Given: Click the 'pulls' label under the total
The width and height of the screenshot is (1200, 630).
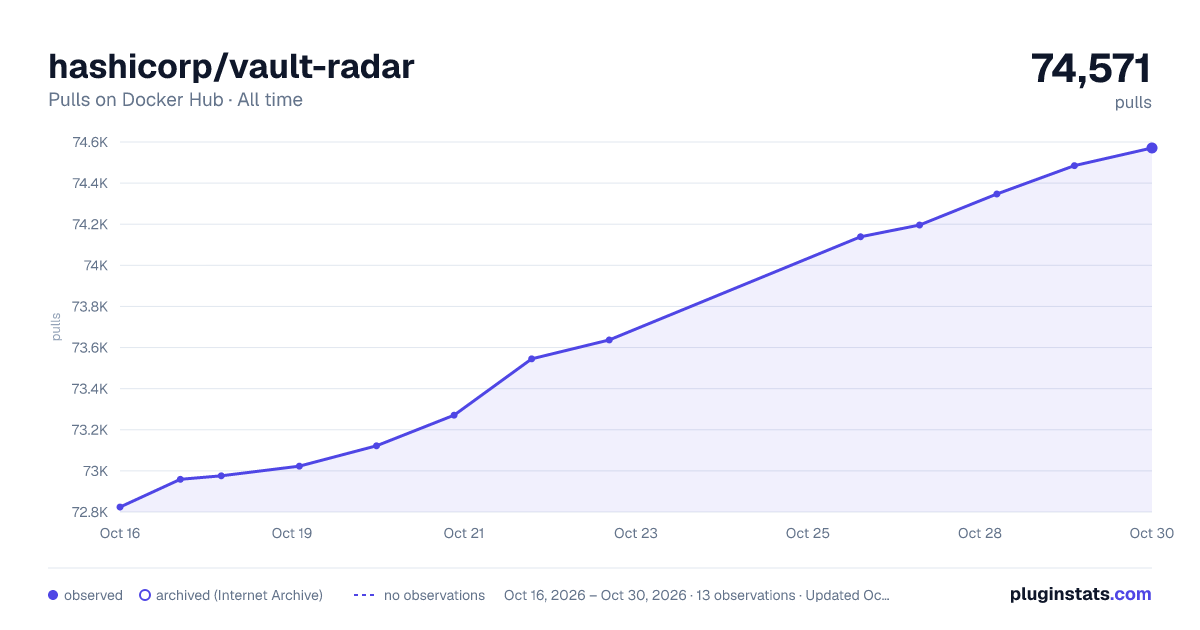Looking at the screenshot, I should point(1134,102).
